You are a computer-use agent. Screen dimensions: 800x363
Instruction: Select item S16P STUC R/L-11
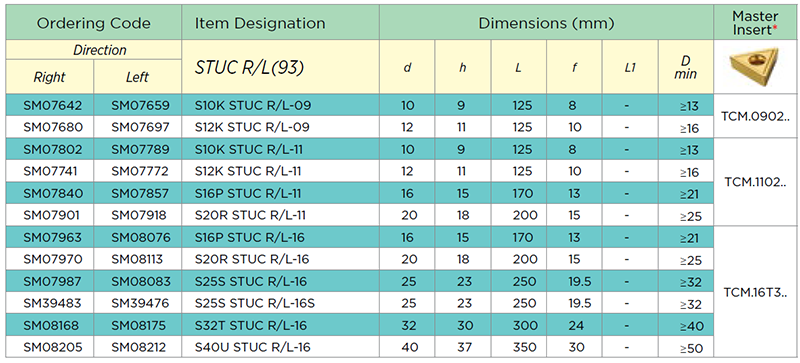coord(248,193)
